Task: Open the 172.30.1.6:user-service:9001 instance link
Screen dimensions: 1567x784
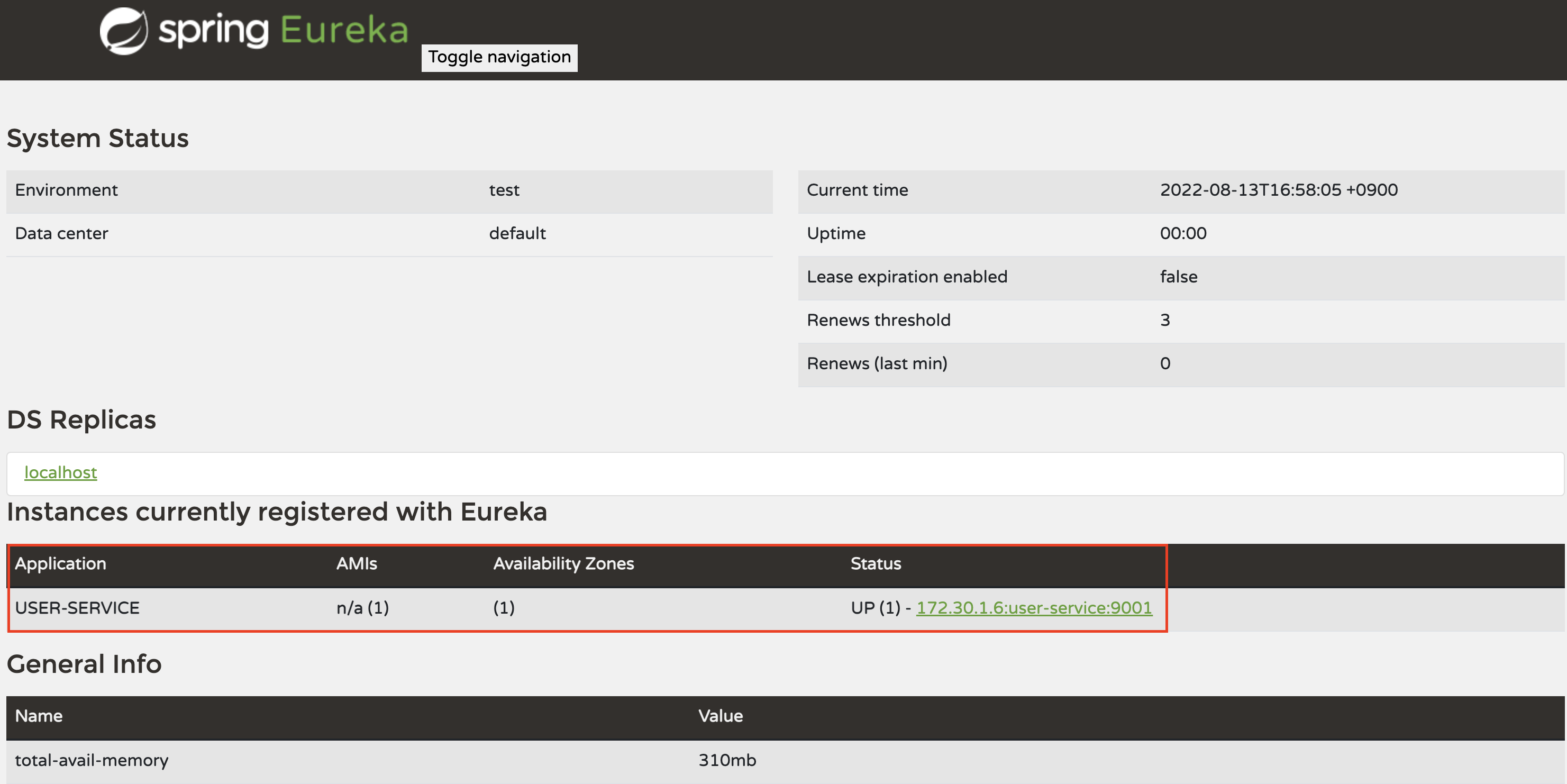Action: coord(1034,608)
